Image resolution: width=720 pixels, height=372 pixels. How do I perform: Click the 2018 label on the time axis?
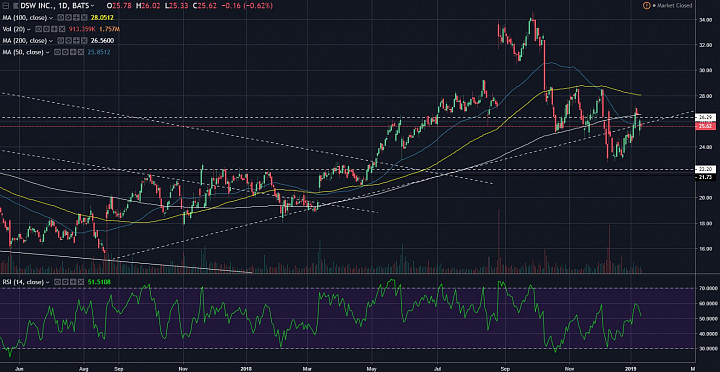pos(246,368)
